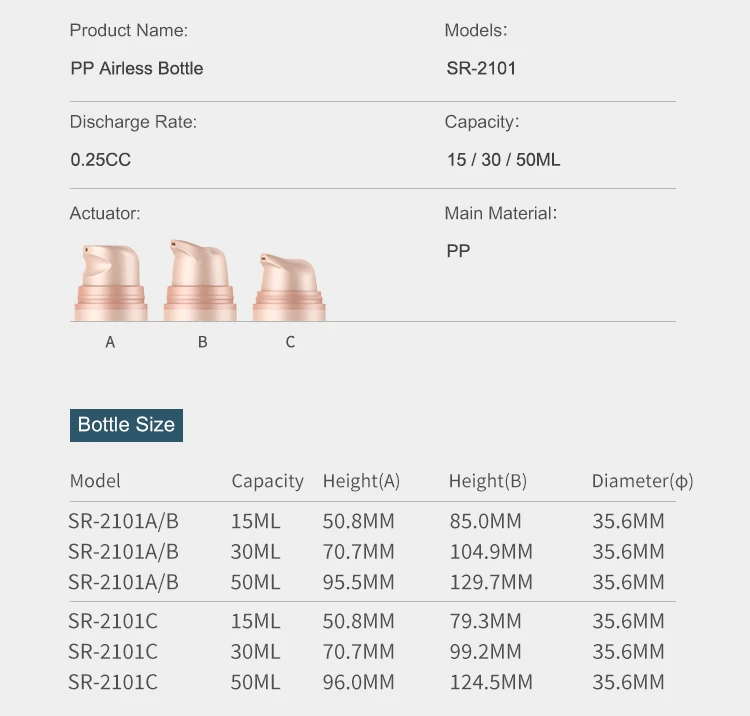Click the Height(A) column header
Image resolution: width=750 pixels, height=716 pixels.
pyautogui.click(x=361, y=481)
